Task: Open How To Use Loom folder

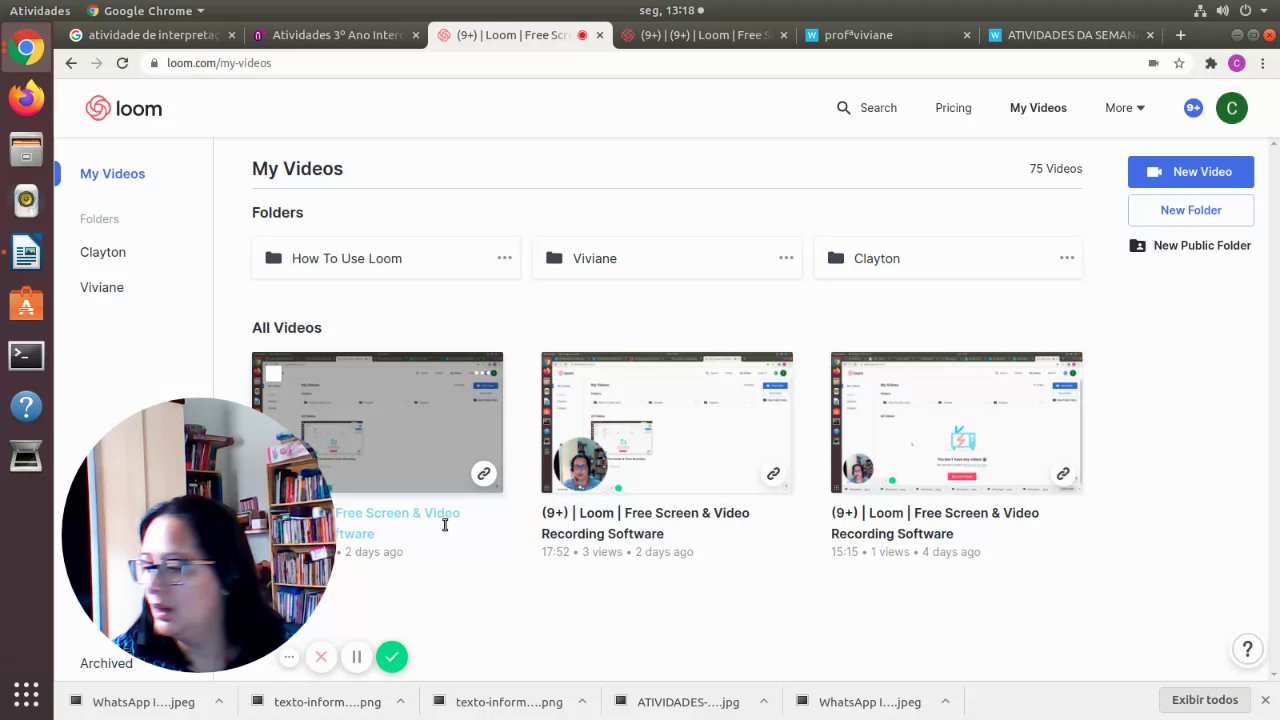Action: coord(386,258)
